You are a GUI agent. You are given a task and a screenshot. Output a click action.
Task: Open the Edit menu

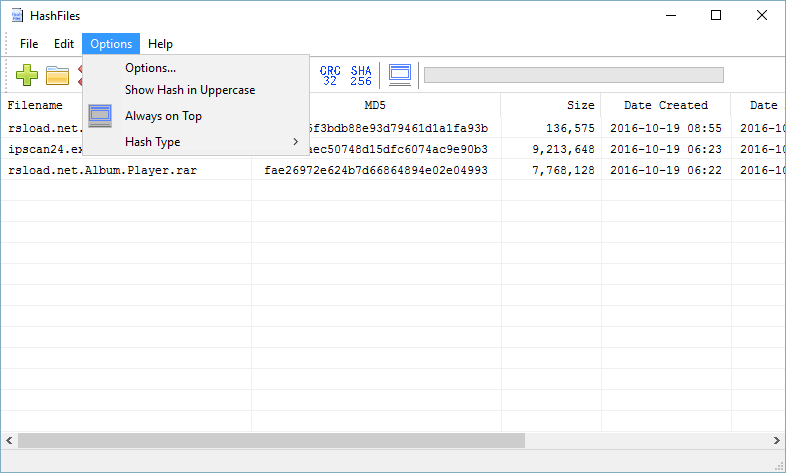click(64, 44)
